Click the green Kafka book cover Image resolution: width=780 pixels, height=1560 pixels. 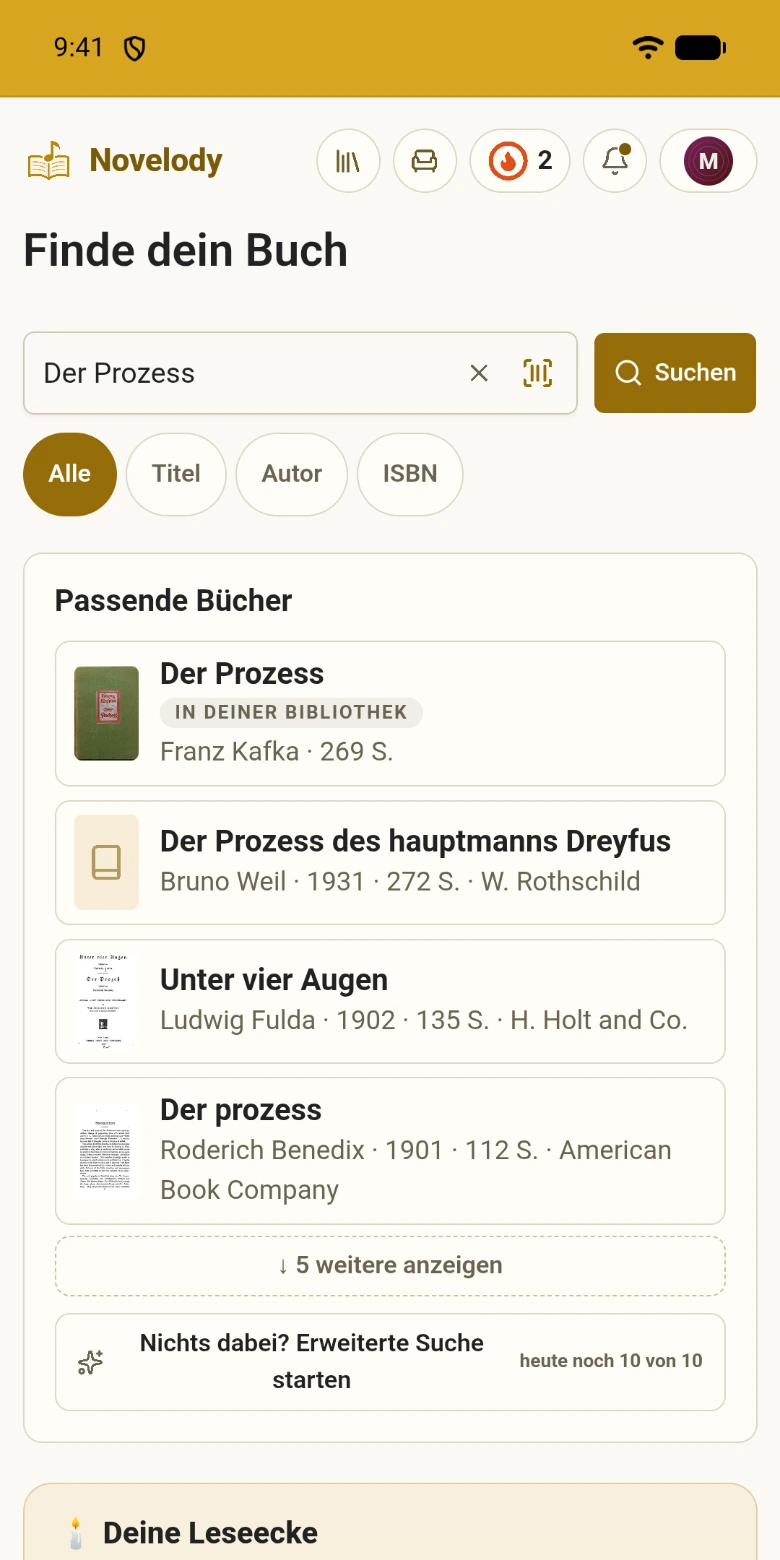(x=106, y=713)
